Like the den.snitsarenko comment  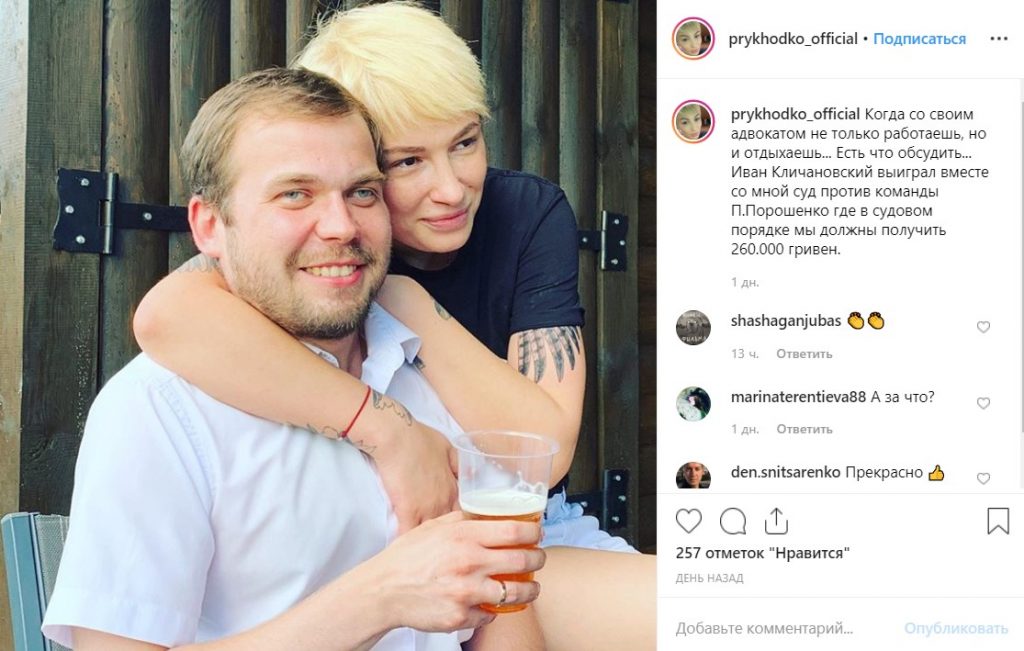point(984,479)
